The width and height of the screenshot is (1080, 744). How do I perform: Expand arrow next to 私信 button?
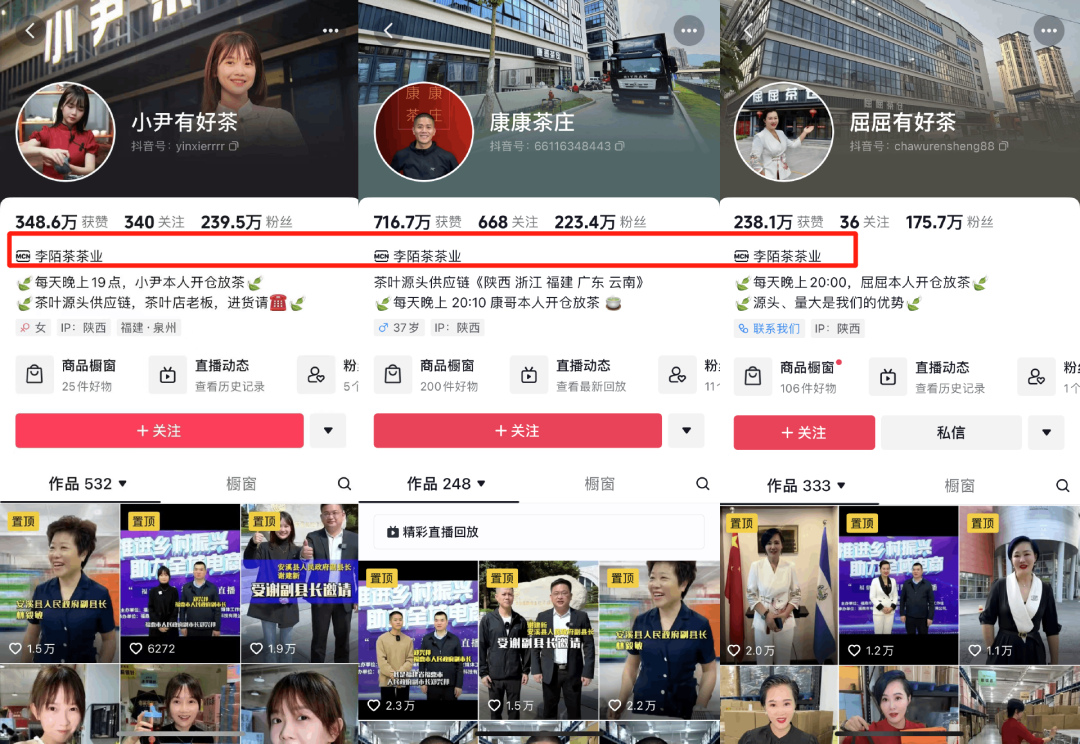click(1046, 433)
